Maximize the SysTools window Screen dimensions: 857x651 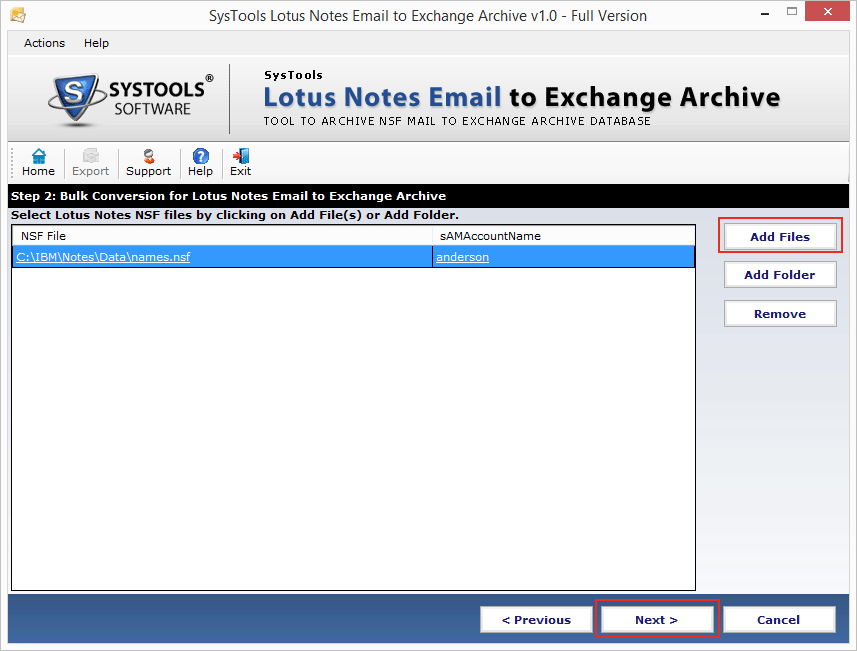click(x=791, y=12)
